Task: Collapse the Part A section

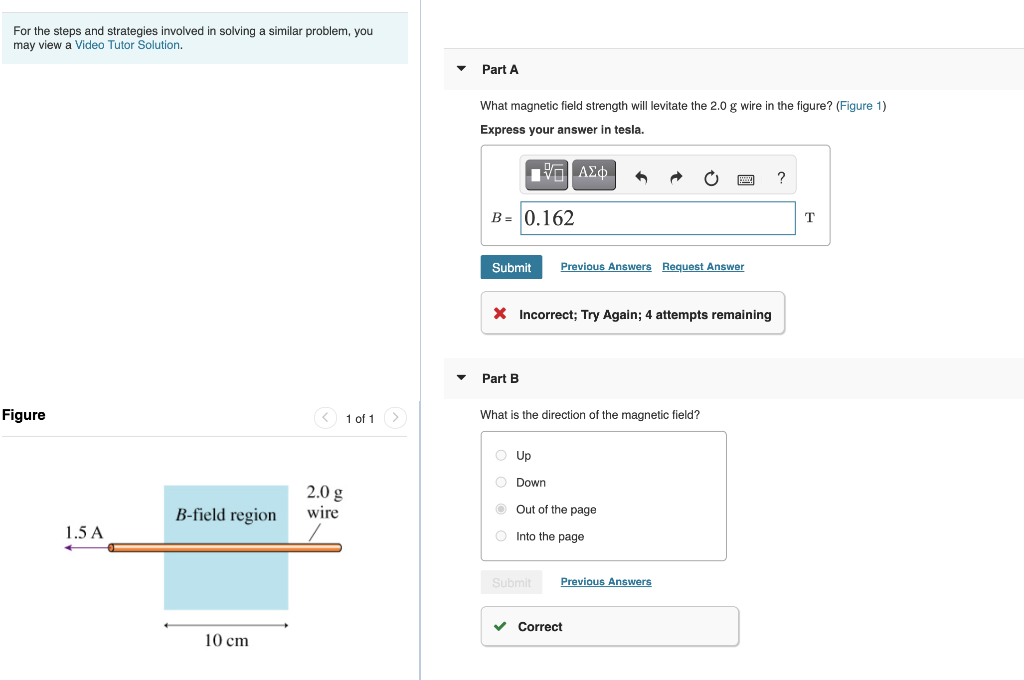Action: (x=461, y=69)
